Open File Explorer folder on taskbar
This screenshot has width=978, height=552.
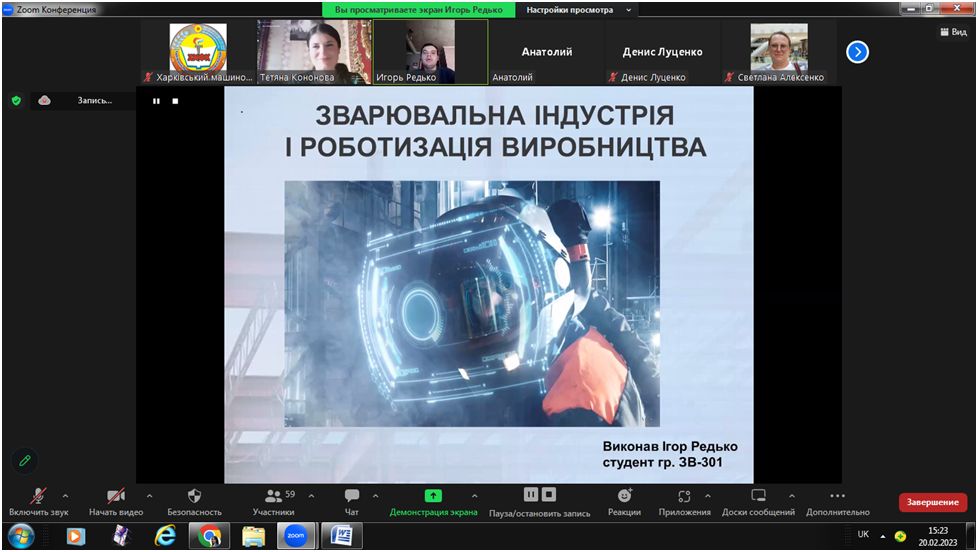pos(253,536)
